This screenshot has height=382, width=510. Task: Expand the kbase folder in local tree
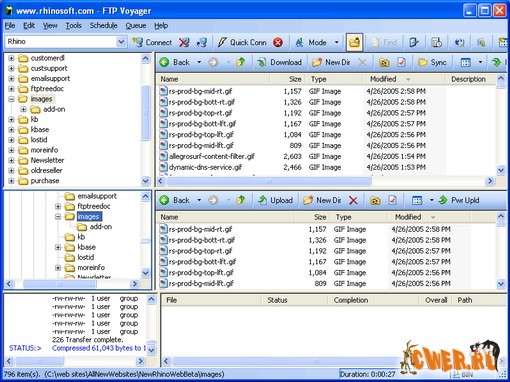click(x=58, y=247)
